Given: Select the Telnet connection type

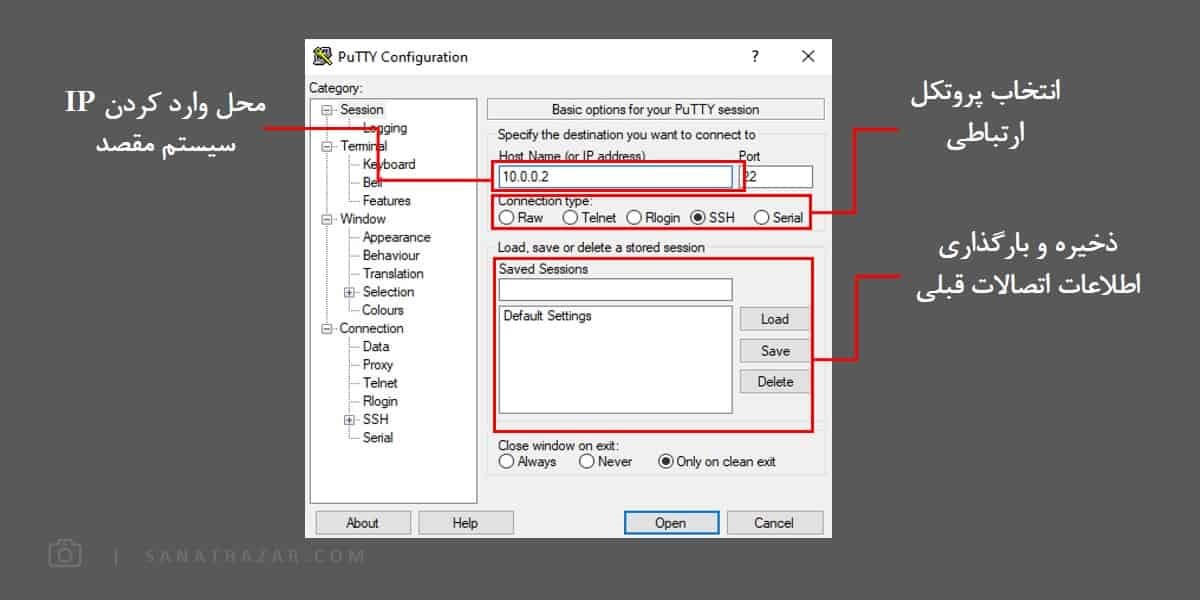Looking at the screenshot, I should [570, 217].
